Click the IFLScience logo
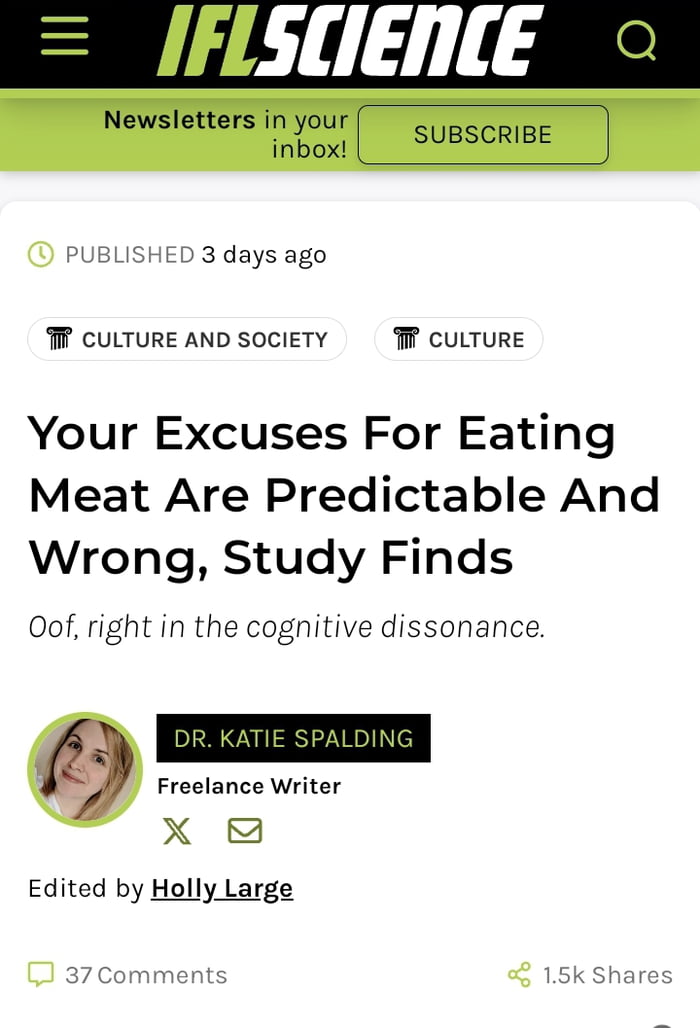700x1028 pixels. (x=350, y=40)
